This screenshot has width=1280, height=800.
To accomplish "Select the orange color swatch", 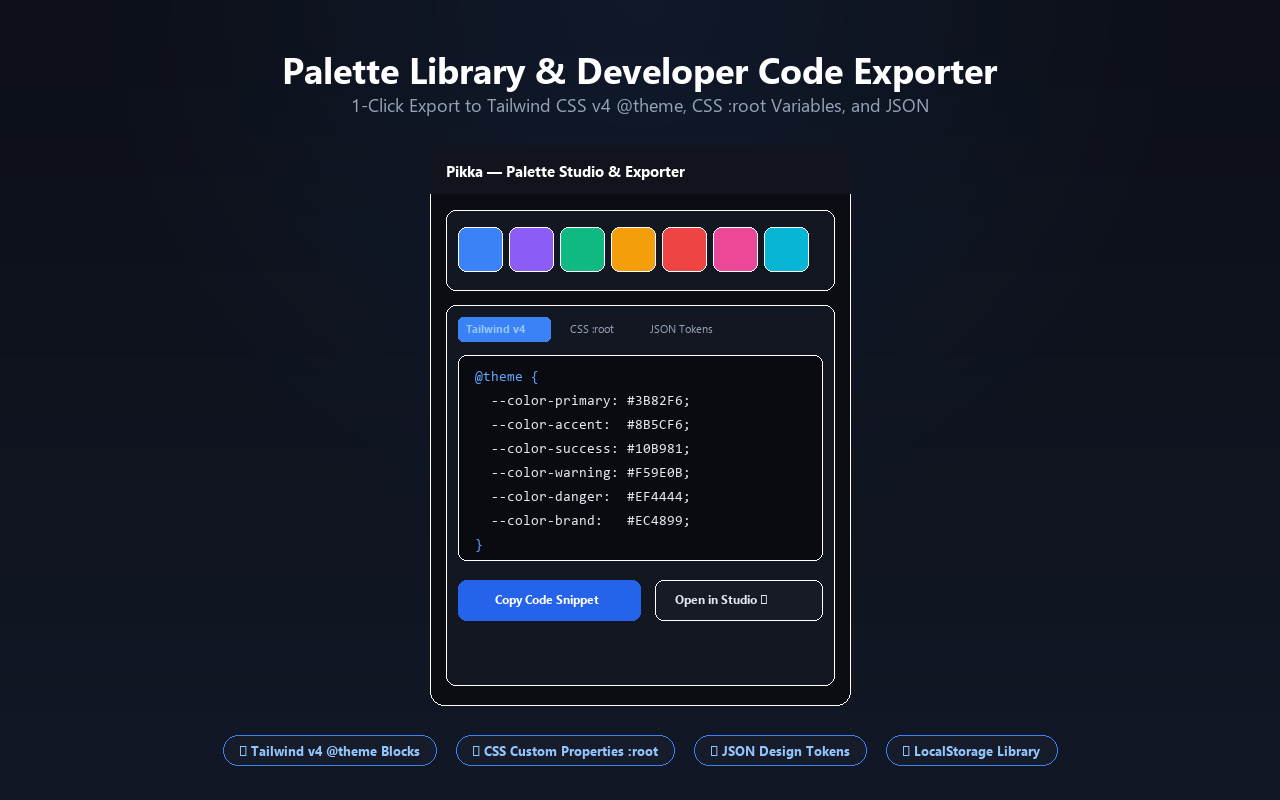I will [633, 249].
